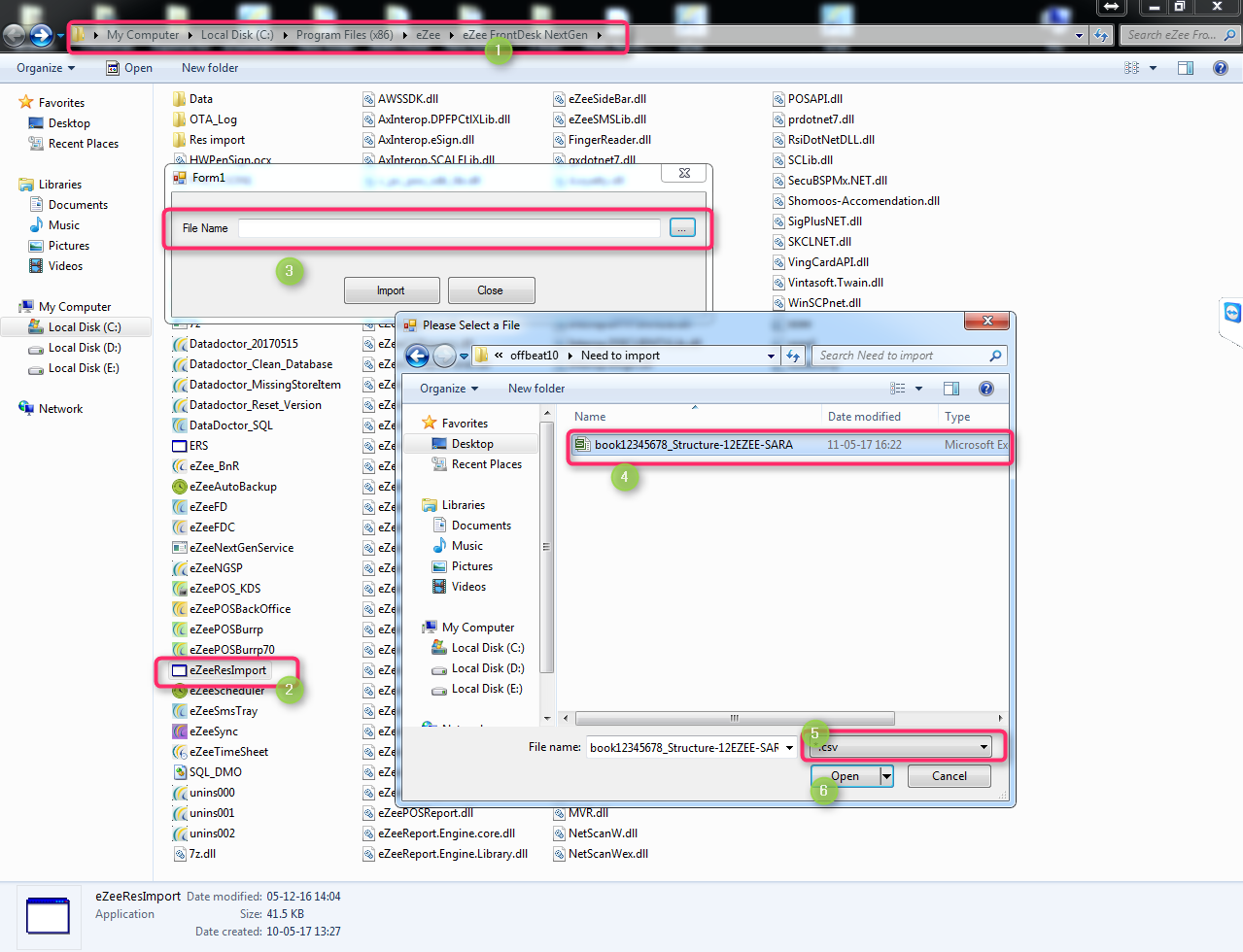Select NetScanW.dll file
1243x952 pixels.
tap(596, 833)
